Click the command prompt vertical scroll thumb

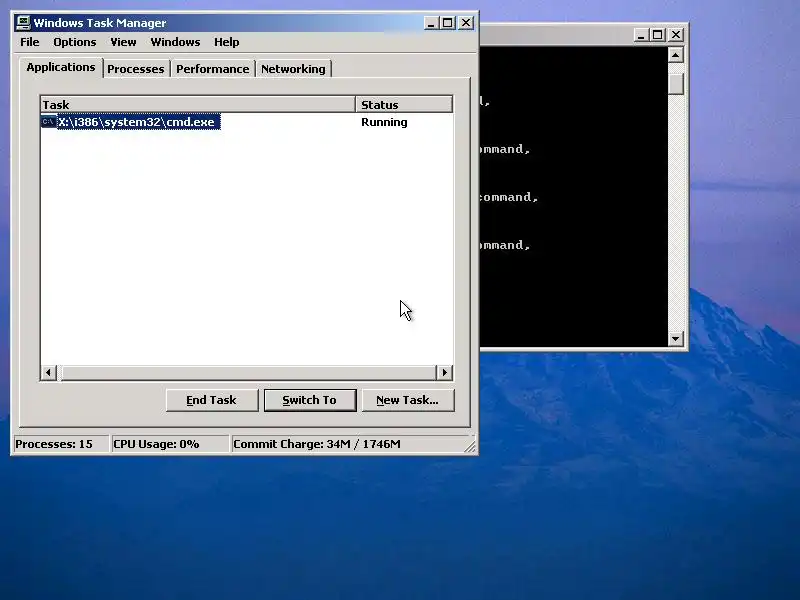(x=676, y=84)
